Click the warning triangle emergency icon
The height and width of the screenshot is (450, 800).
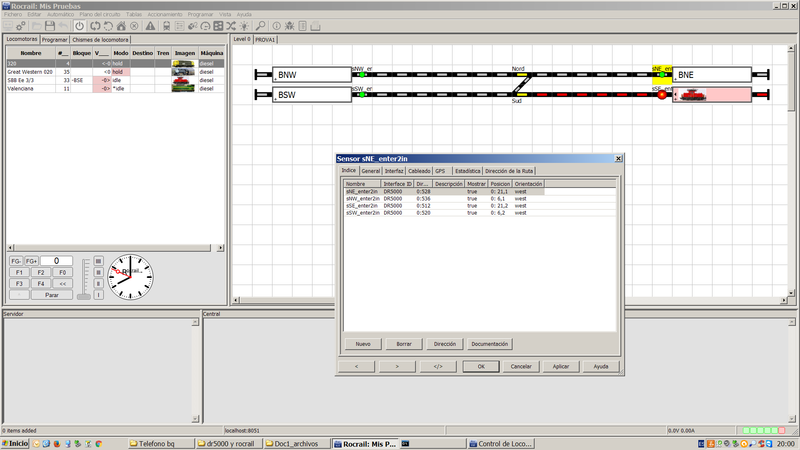(x=151, y=26)
